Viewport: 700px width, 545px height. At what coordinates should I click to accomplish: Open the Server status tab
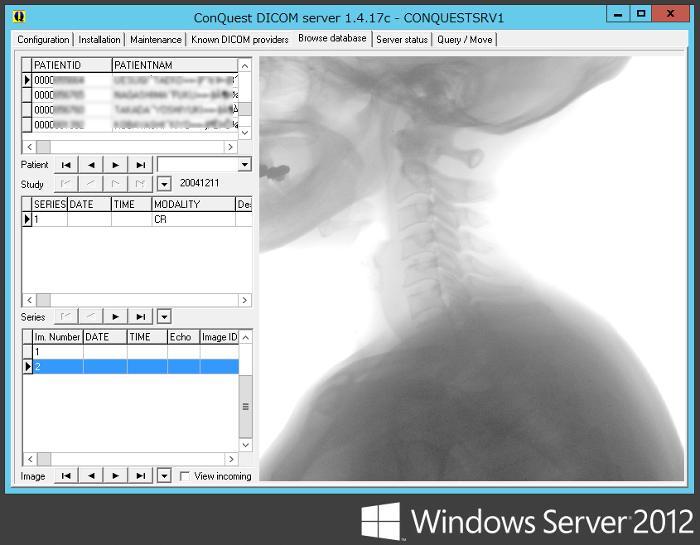(402, 40)
